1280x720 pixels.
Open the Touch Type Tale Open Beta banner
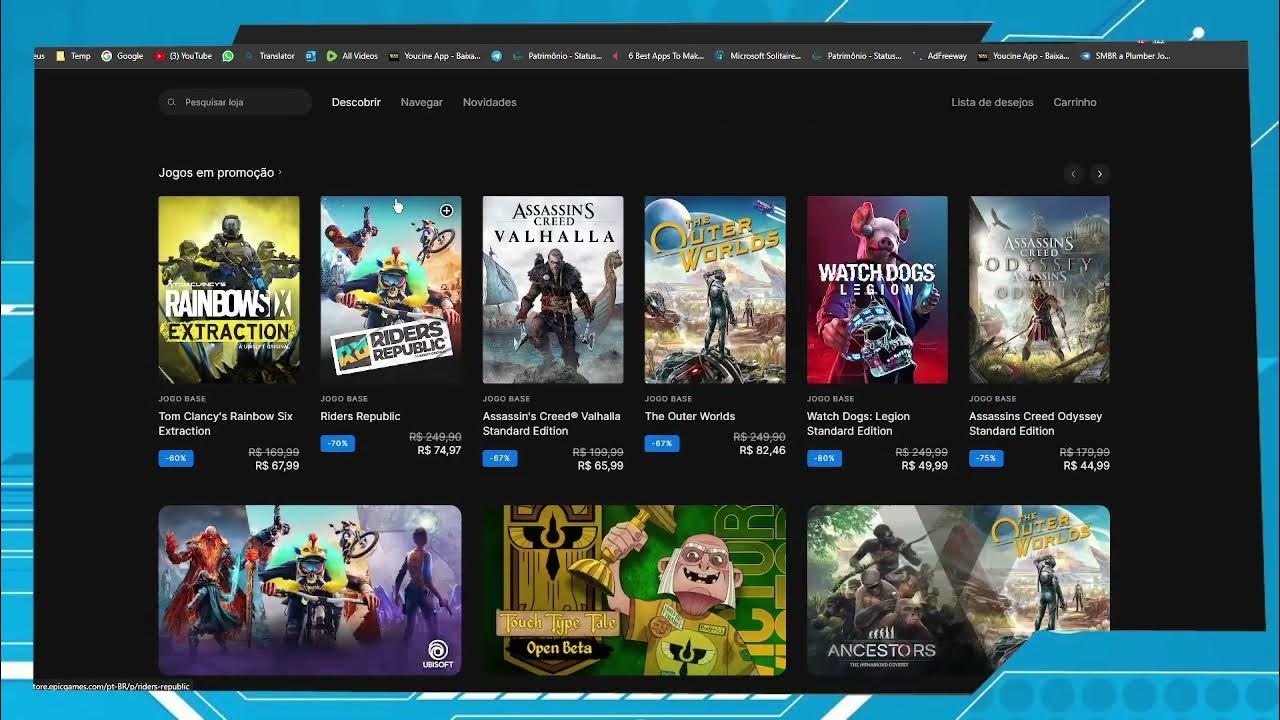pyautogui.click(x=634, y=590)
